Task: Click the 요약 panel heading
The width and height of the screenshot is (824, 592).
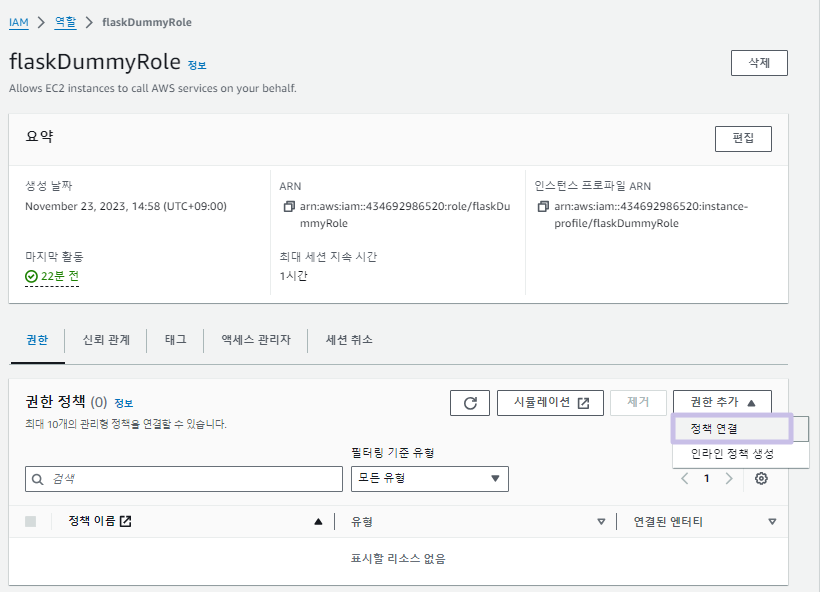Action: [x=39, y=137]
